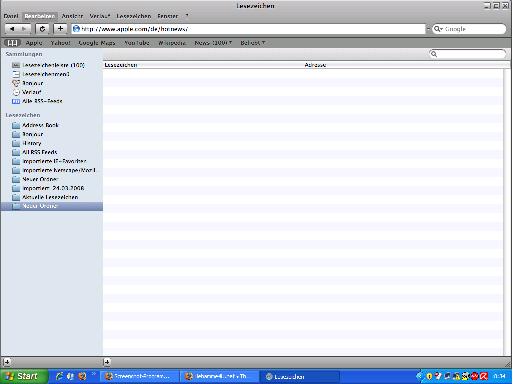The width and height of the screenshot is (514, 384).
Task: Add bookmark with the plus toolbar button
Action: tap(60, 29)
